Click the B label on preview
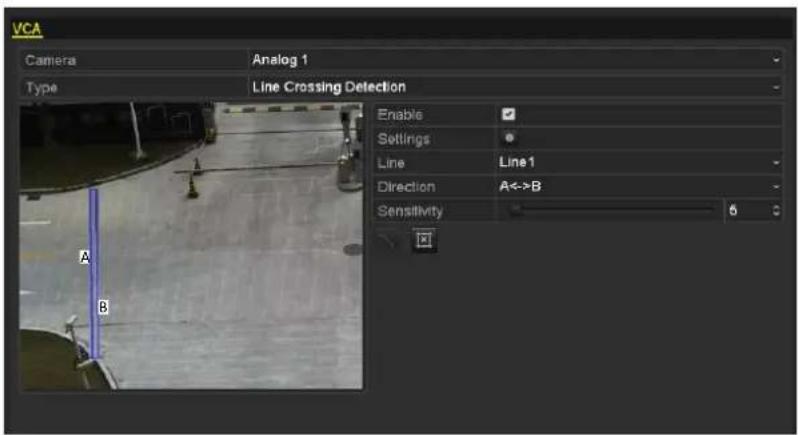Image resolution: width=798 pixels, height=435 pixels. click(103, 307)
